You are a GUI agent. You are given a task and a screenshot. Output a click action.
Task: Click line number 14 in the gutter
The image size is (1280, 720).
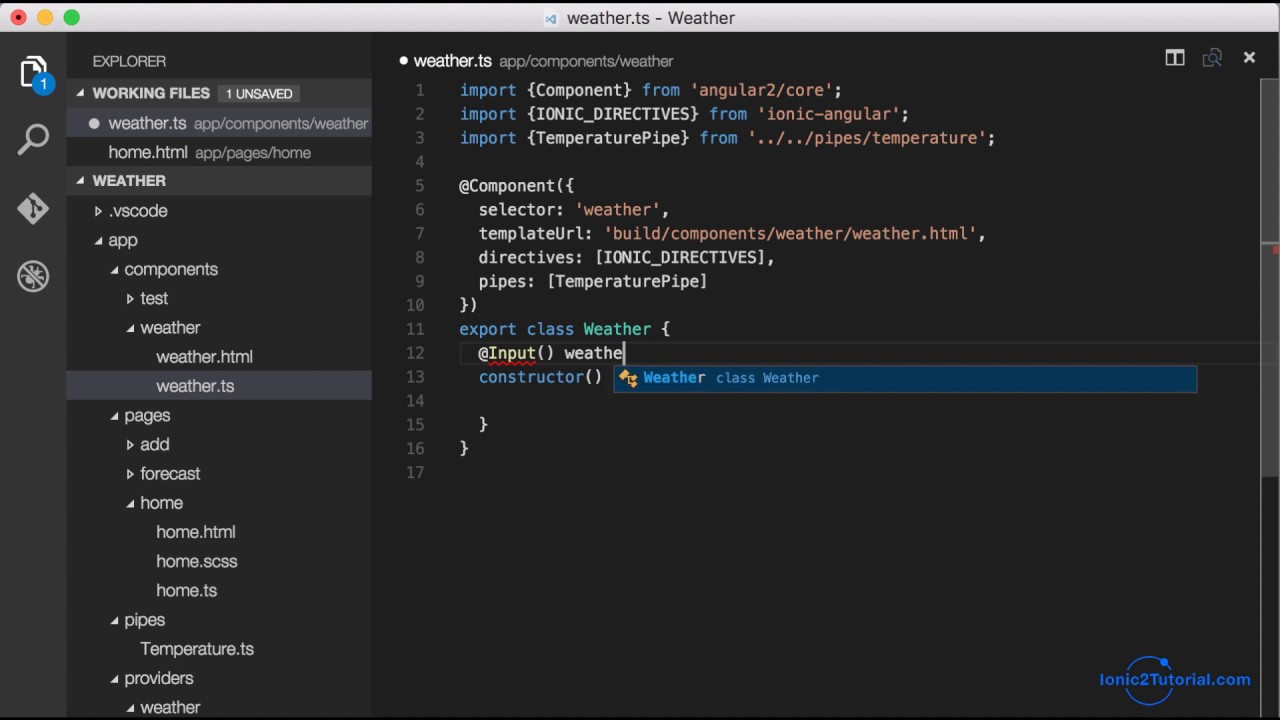pos(416,401)
